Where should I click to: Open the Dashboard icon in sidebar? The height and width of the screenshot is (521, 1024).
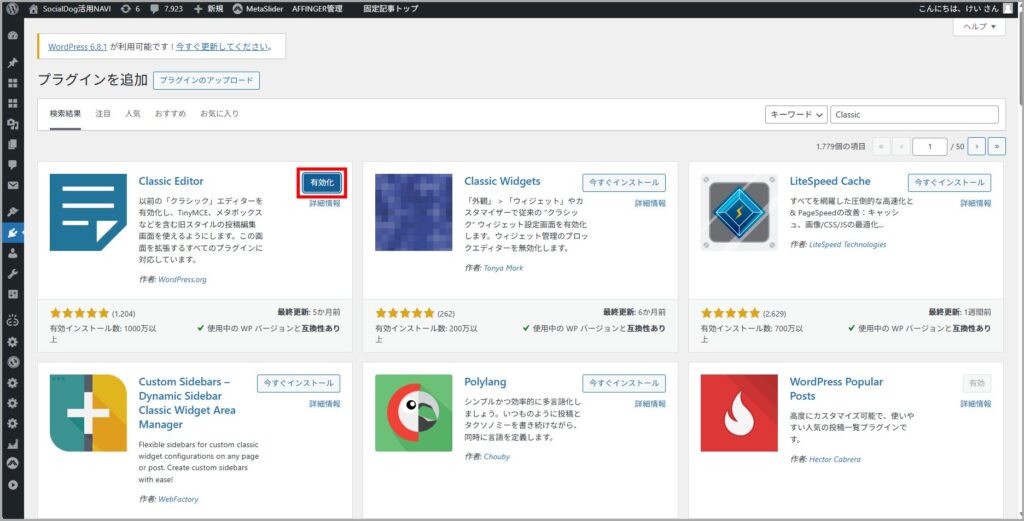(x=13, y=35)
